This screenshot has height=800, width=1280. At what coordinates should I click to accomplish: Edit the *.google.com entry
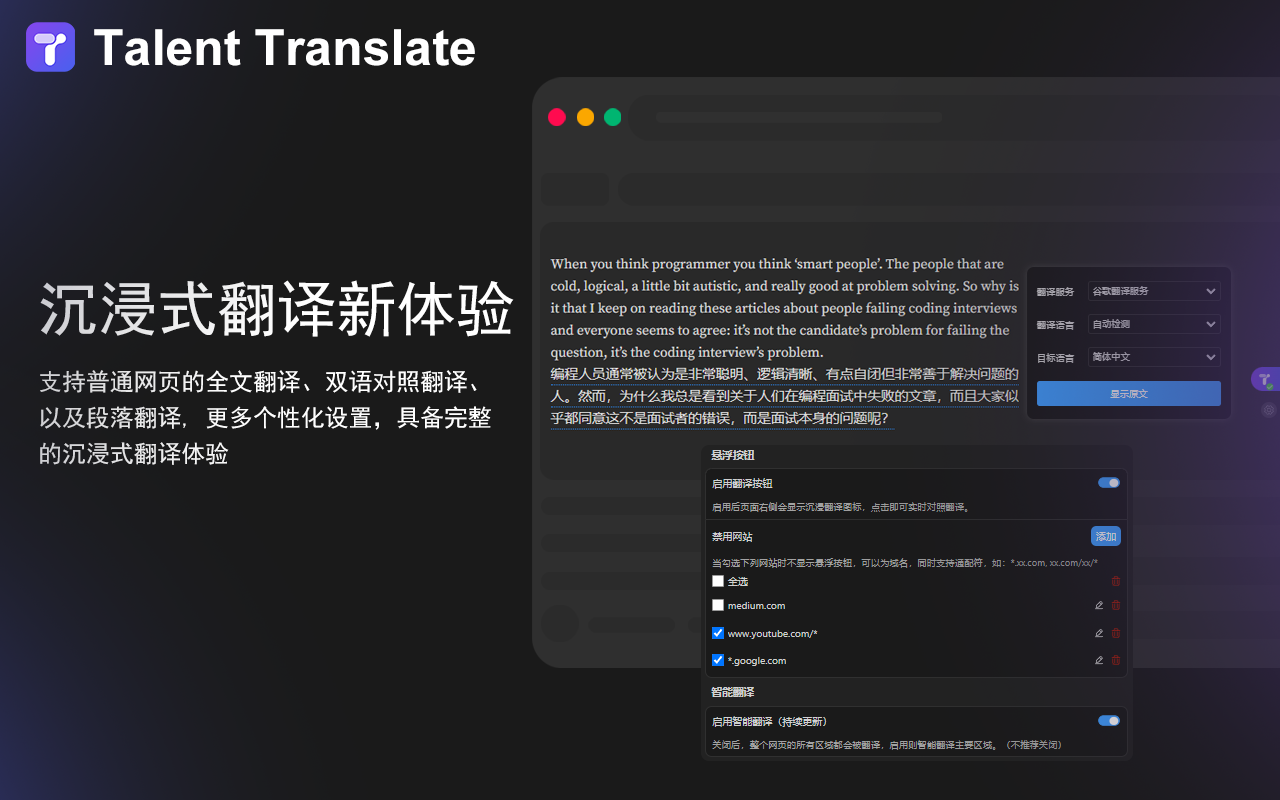tap(1099, 660)
